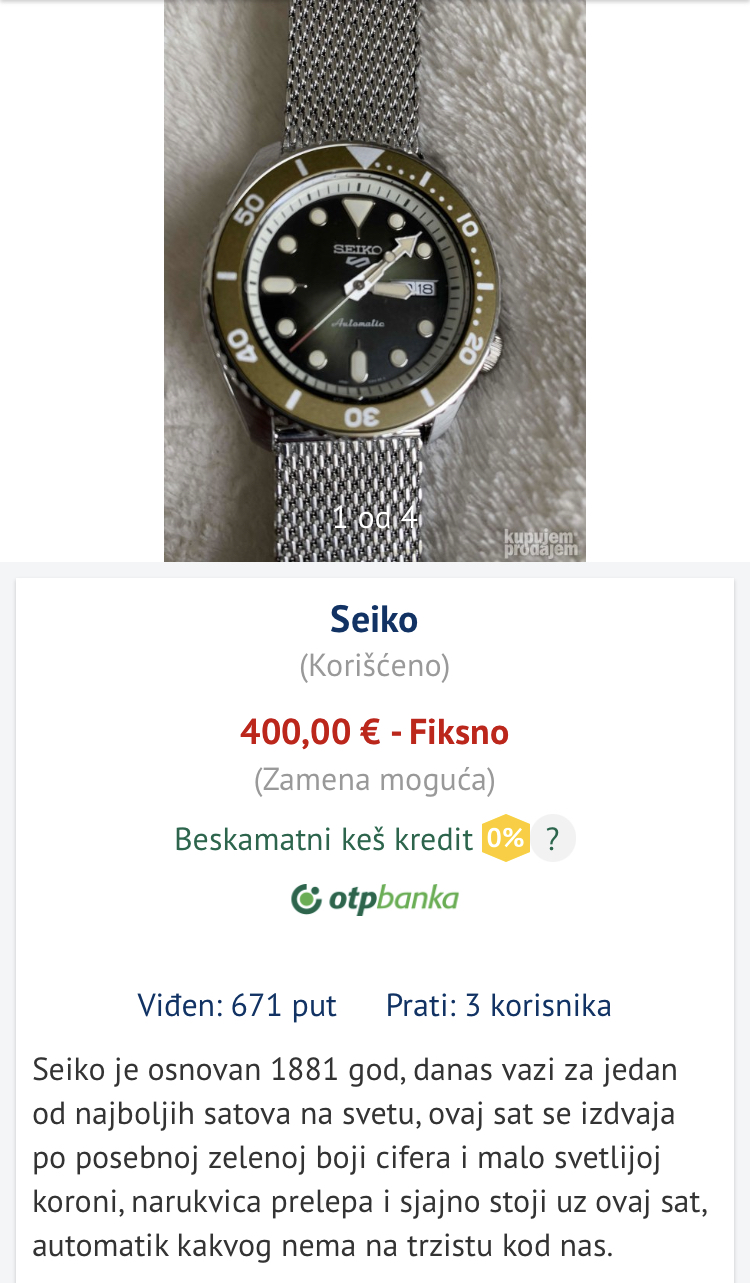The width and height of the screenshot is (750, 1283).
Task: Tap the kupujemprodajem watermark on the photo
Action: 541,543
